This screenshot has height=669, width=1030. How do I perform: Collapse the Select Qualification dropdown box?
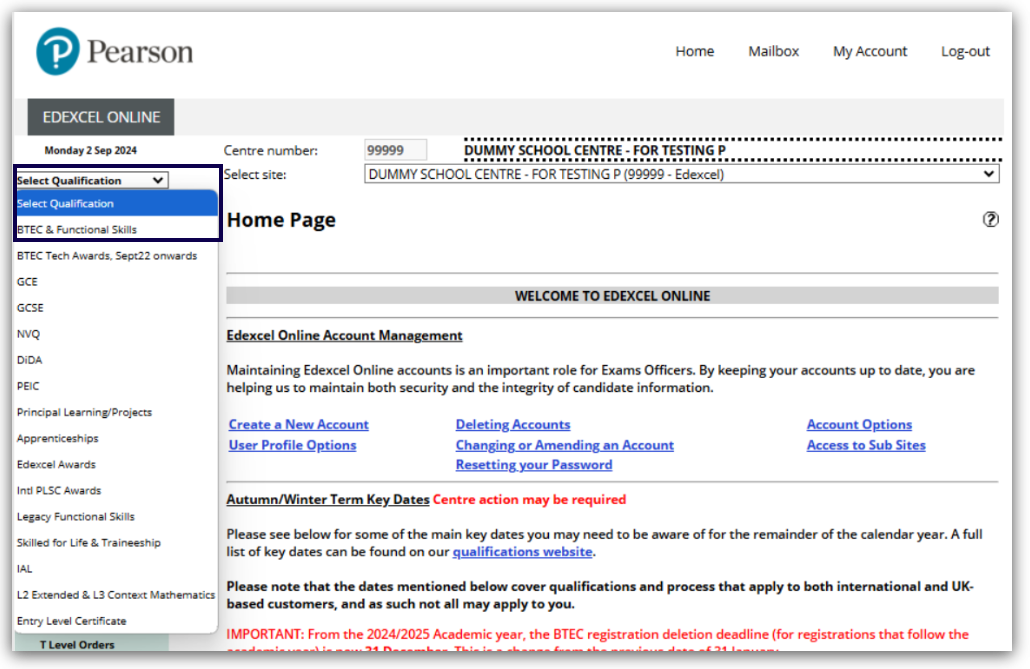click(92, 180)
